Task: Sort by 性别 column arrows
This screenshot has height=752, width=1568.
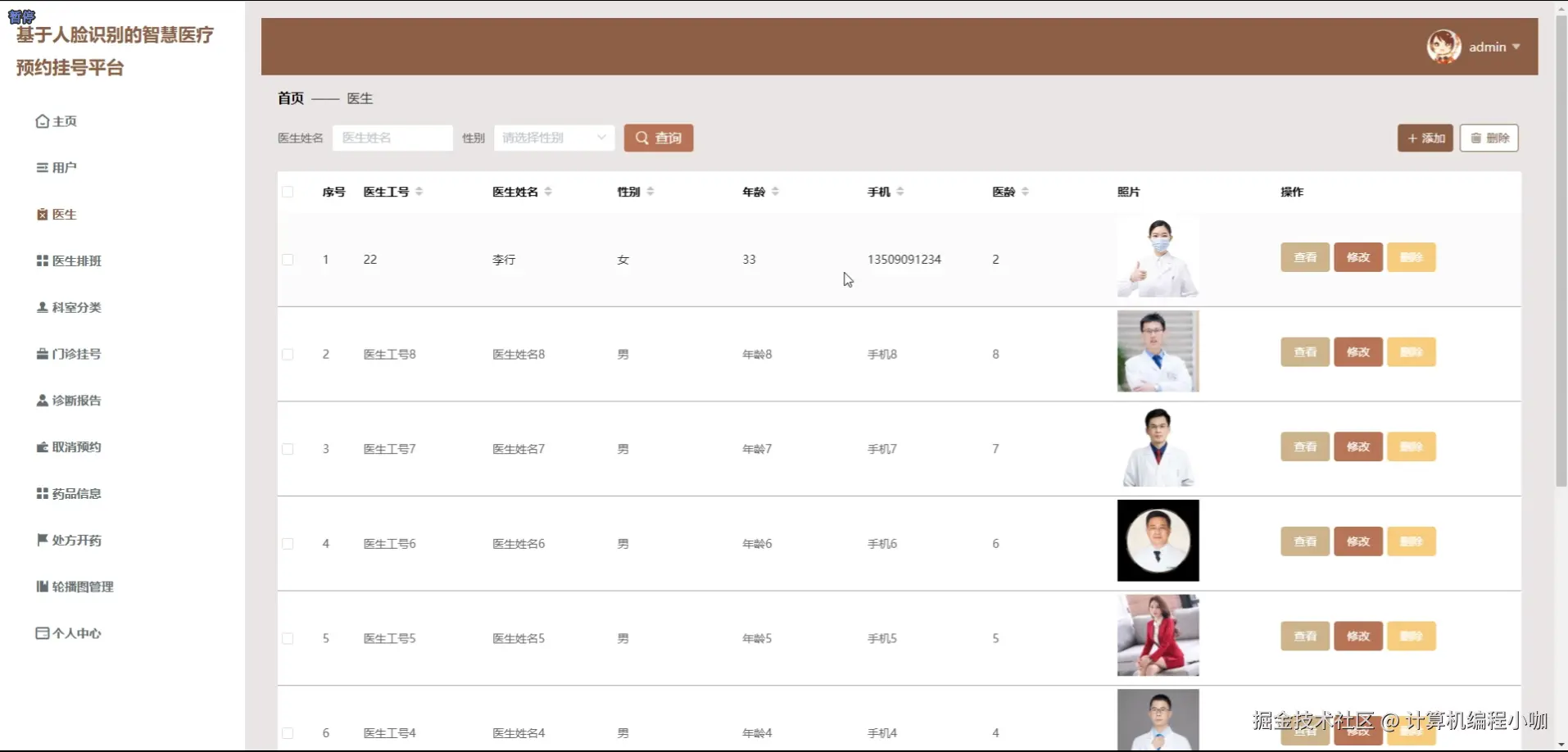Action: [x=650, y=192]
